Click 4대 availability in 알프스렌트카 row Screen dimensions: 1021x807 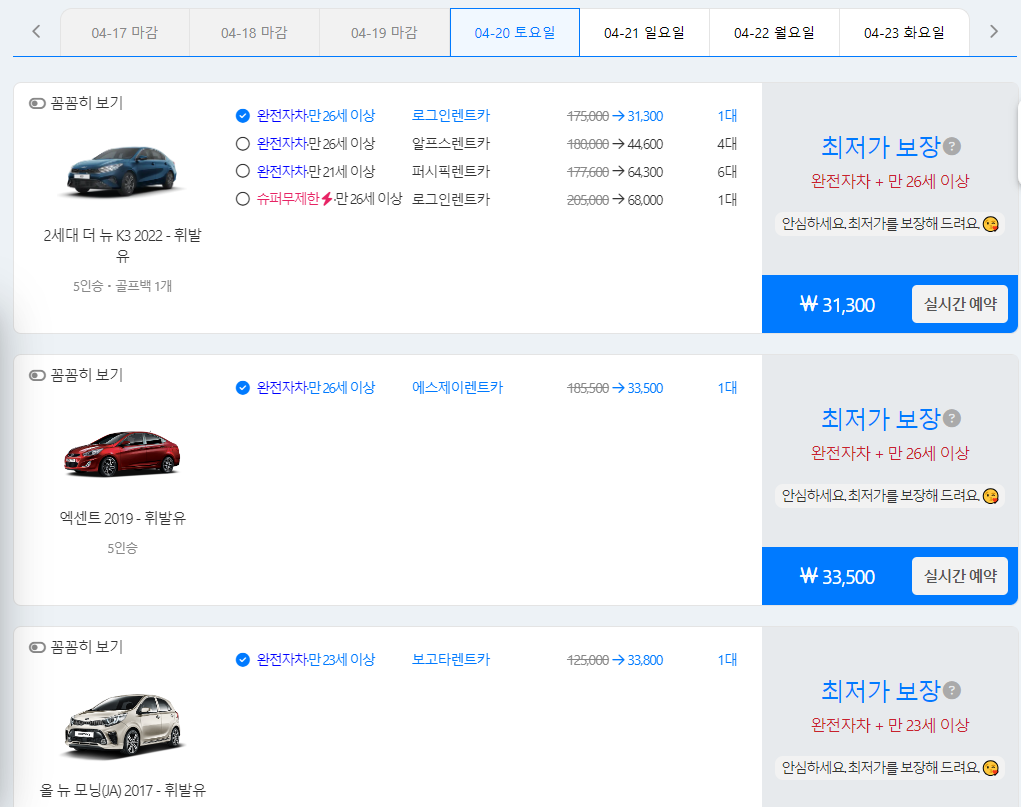coord(727,143)
